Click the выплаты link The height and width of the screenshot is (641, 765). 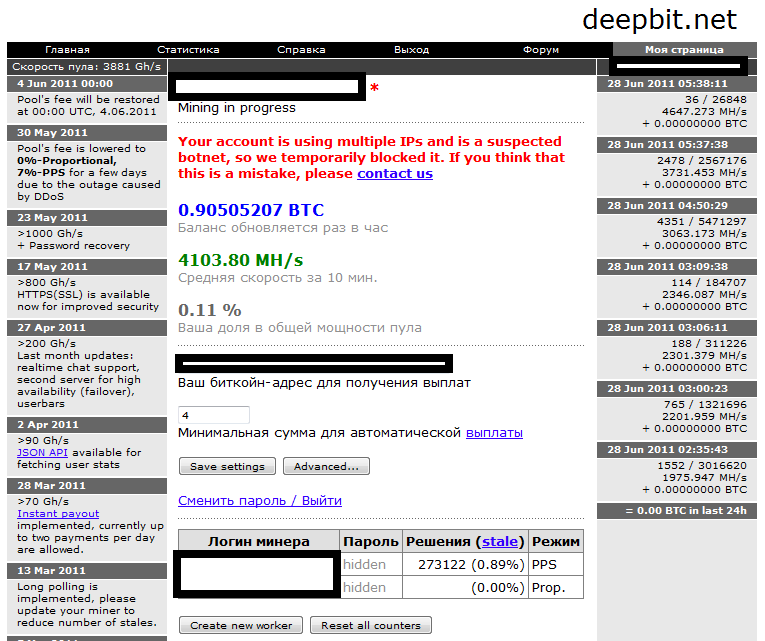pos(494,433)
